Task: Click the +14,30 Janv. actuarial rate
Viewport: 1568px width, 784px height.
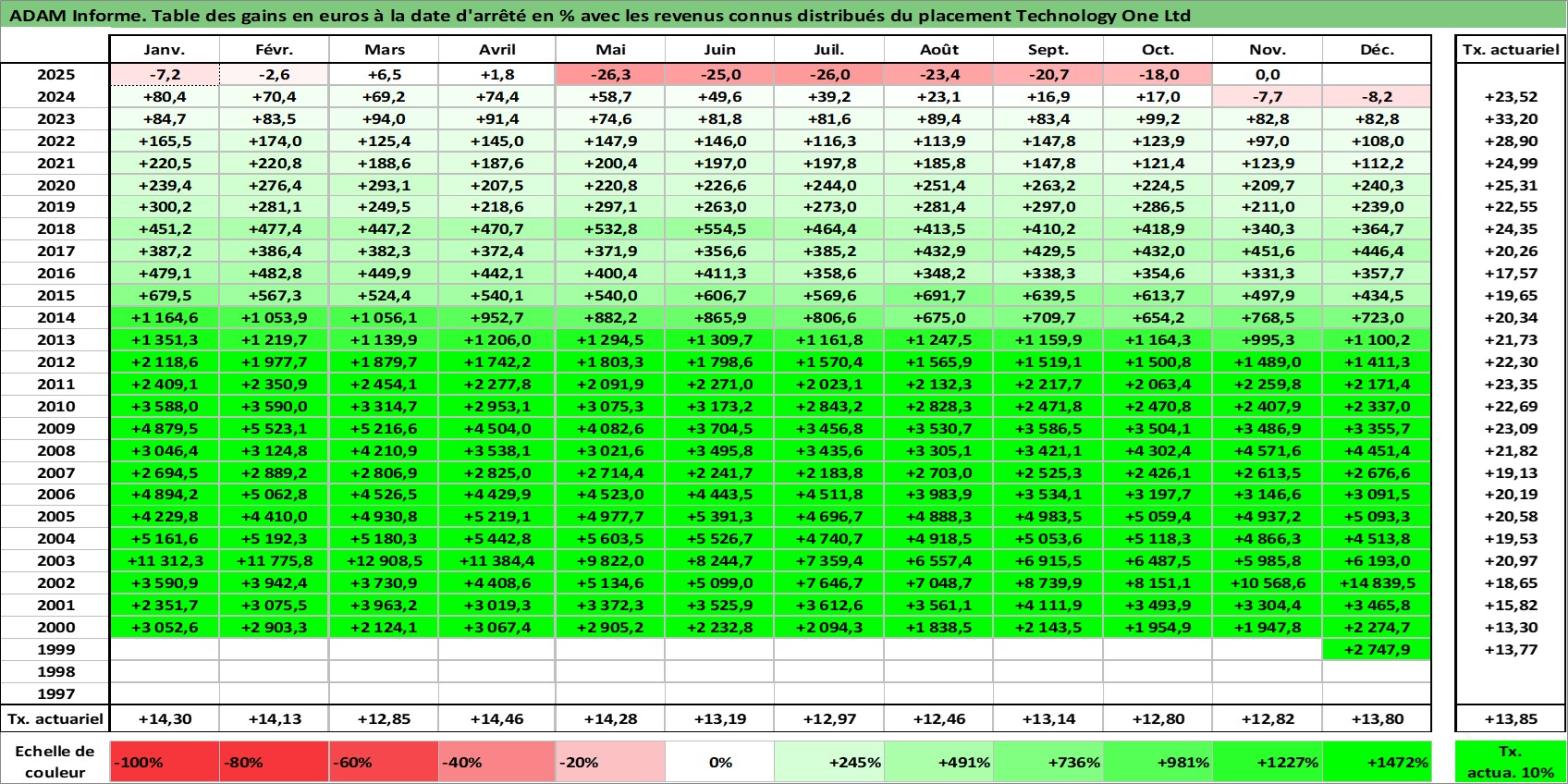Action: 165,718
